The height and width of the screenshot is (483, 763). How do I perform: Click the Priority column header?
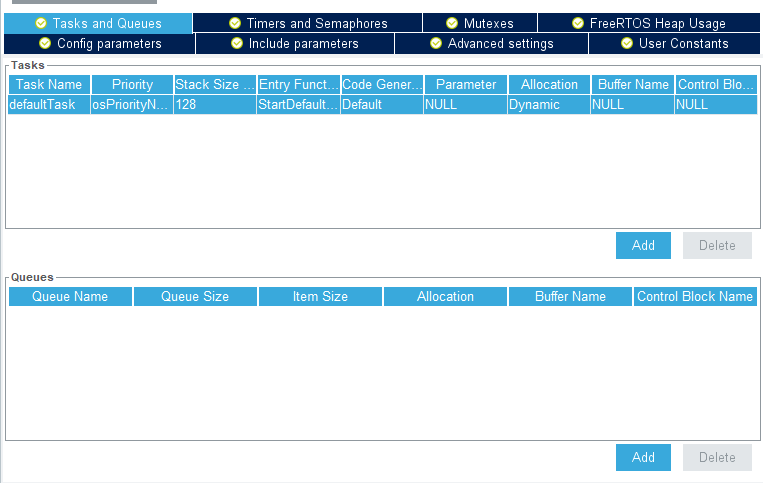click(x=132, y=85)
